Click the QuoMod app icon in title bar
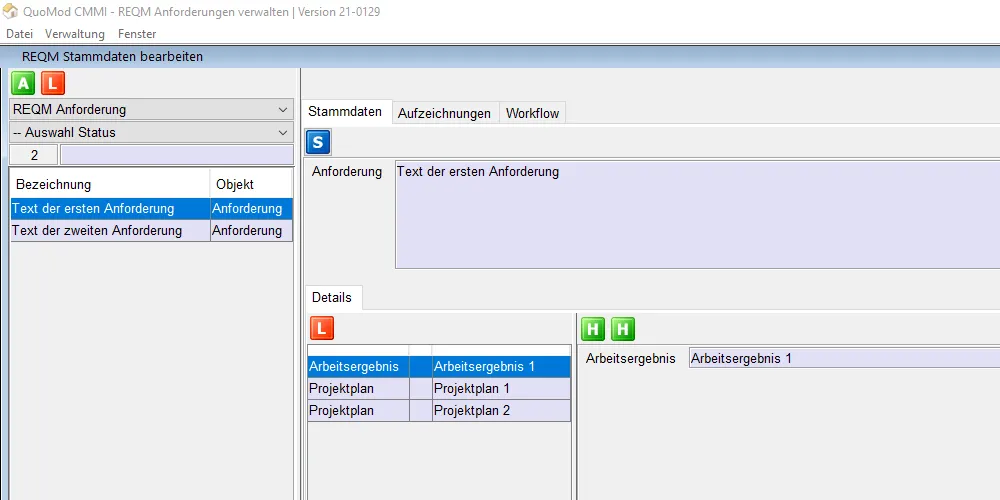This screenshot has height=500, width=1000. click(x=11, y=12)
